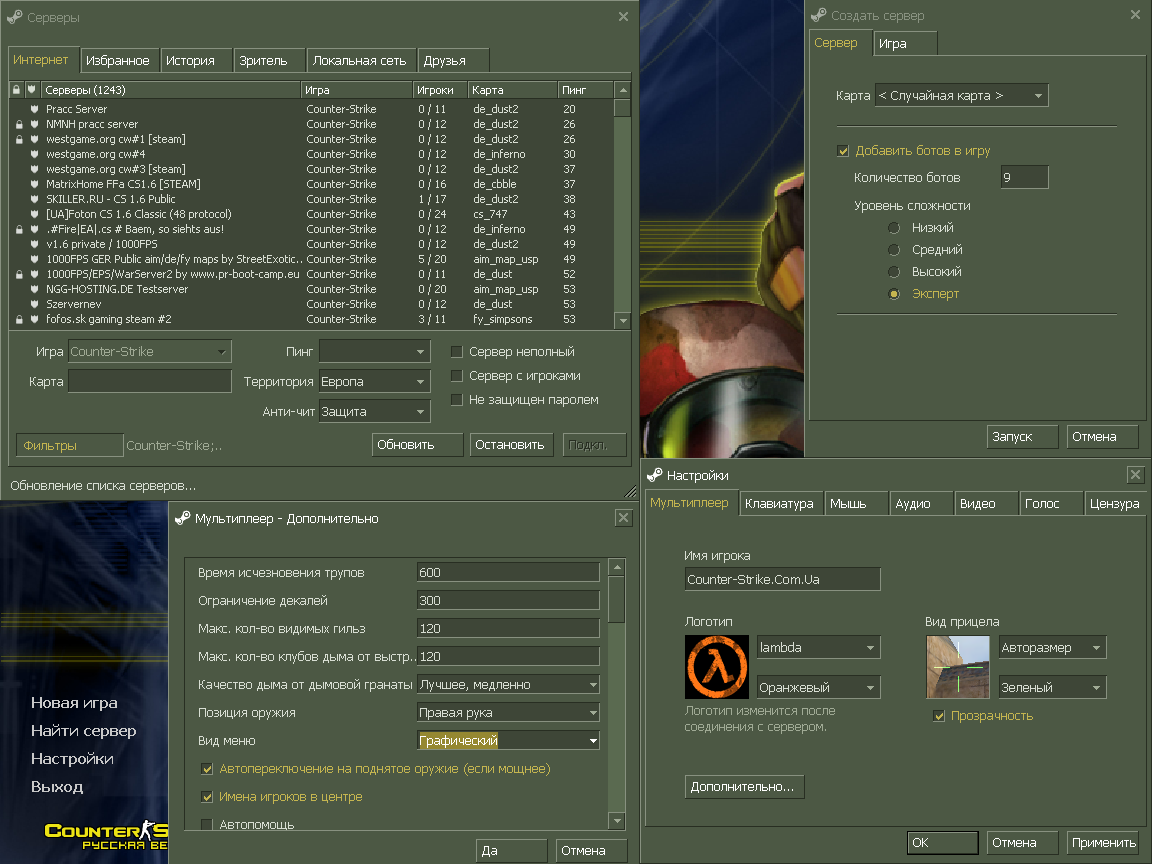The image size is (1152, 864).
Task: Enable the Сервер с игроками filter checkbox
Action: pos(456,375)
